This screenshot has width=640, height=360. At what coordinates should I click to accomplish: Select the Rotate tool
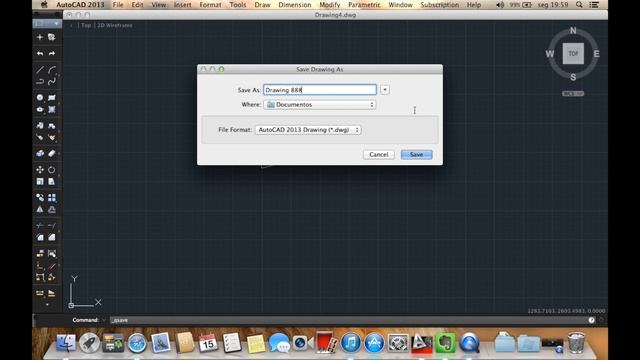[52, 169]
